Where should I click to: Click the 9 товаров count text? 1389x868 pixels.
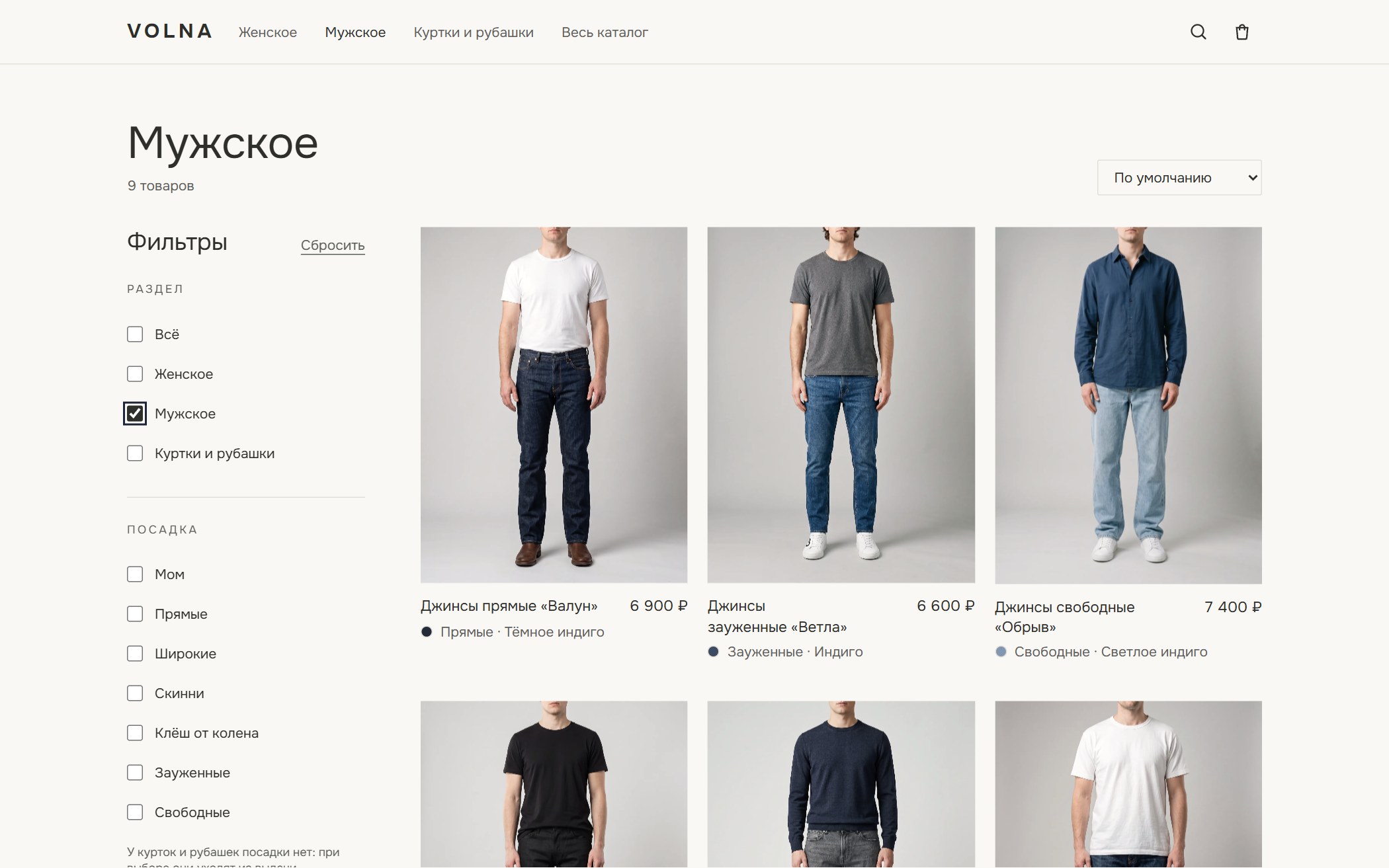(161, 186)
